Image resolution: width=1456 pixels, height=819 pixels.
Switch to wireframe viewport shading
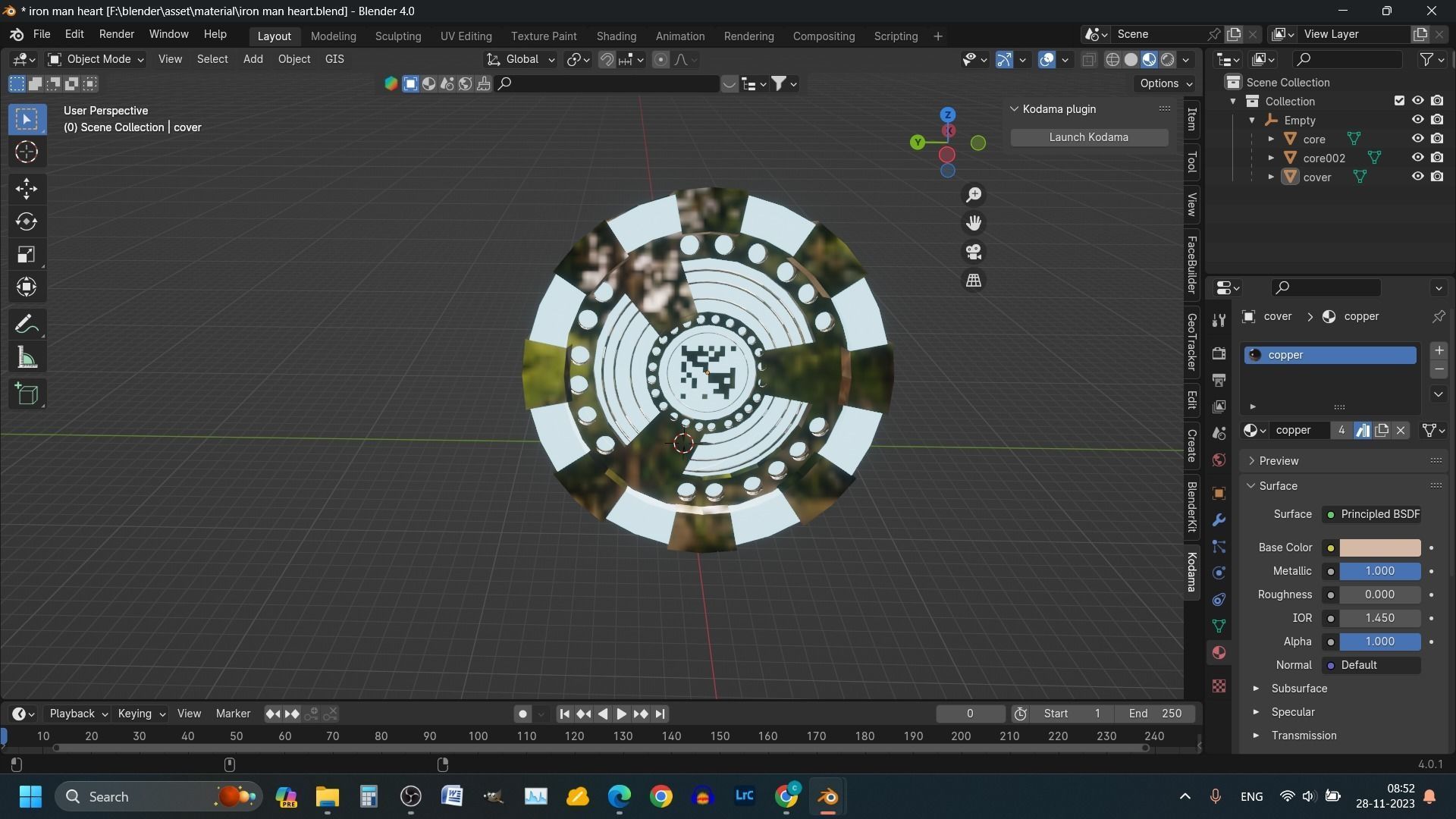click(x=1112, y=60)
